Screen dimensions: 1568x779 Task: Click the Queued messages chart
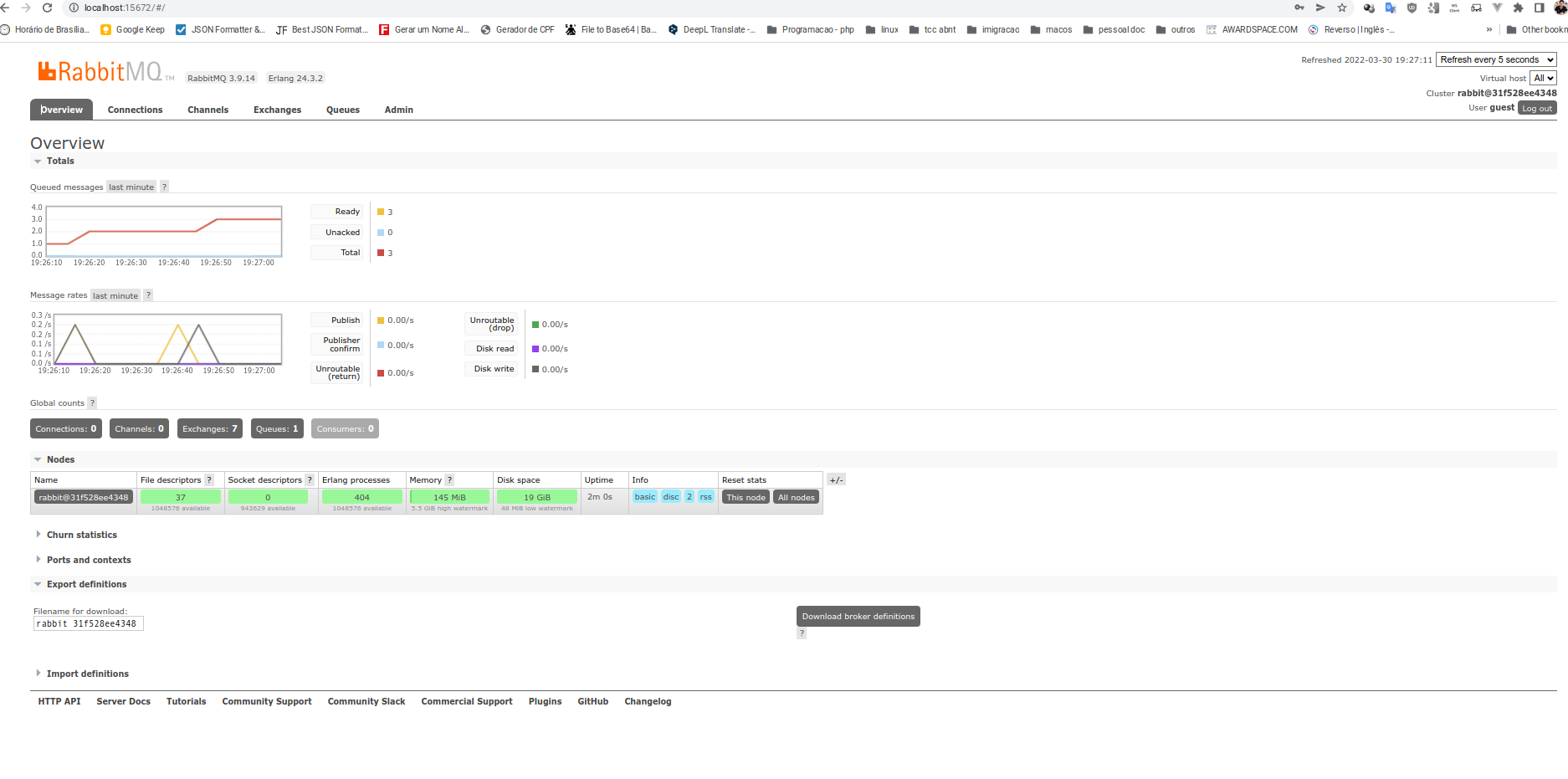(165, 231)
